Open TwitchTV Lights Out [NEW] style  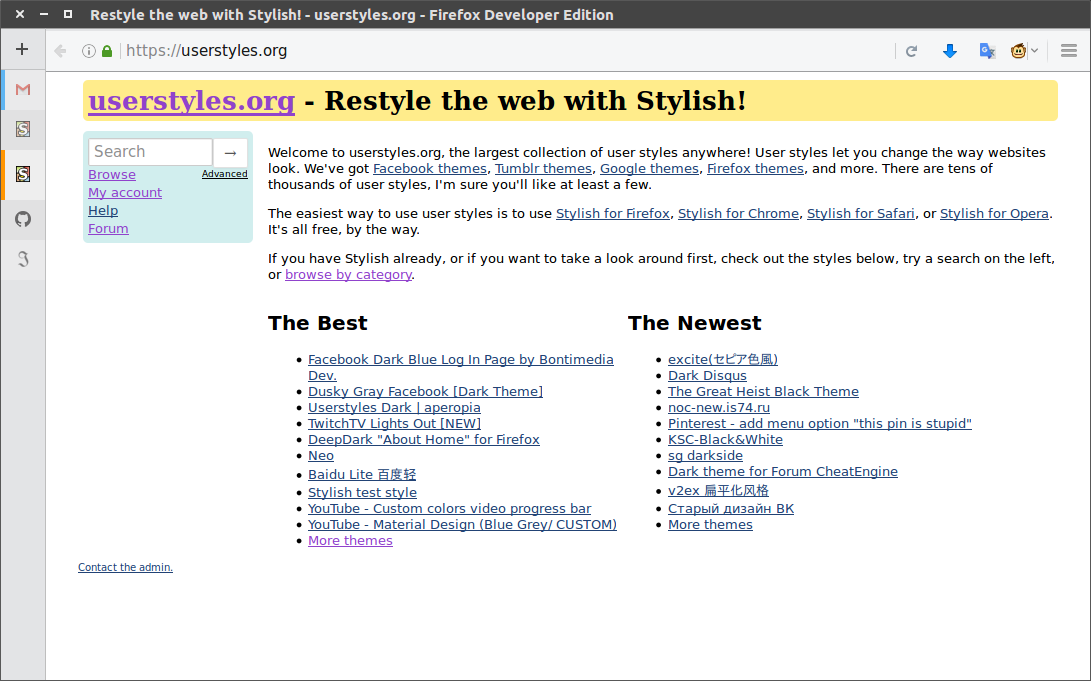coord(395,424)
